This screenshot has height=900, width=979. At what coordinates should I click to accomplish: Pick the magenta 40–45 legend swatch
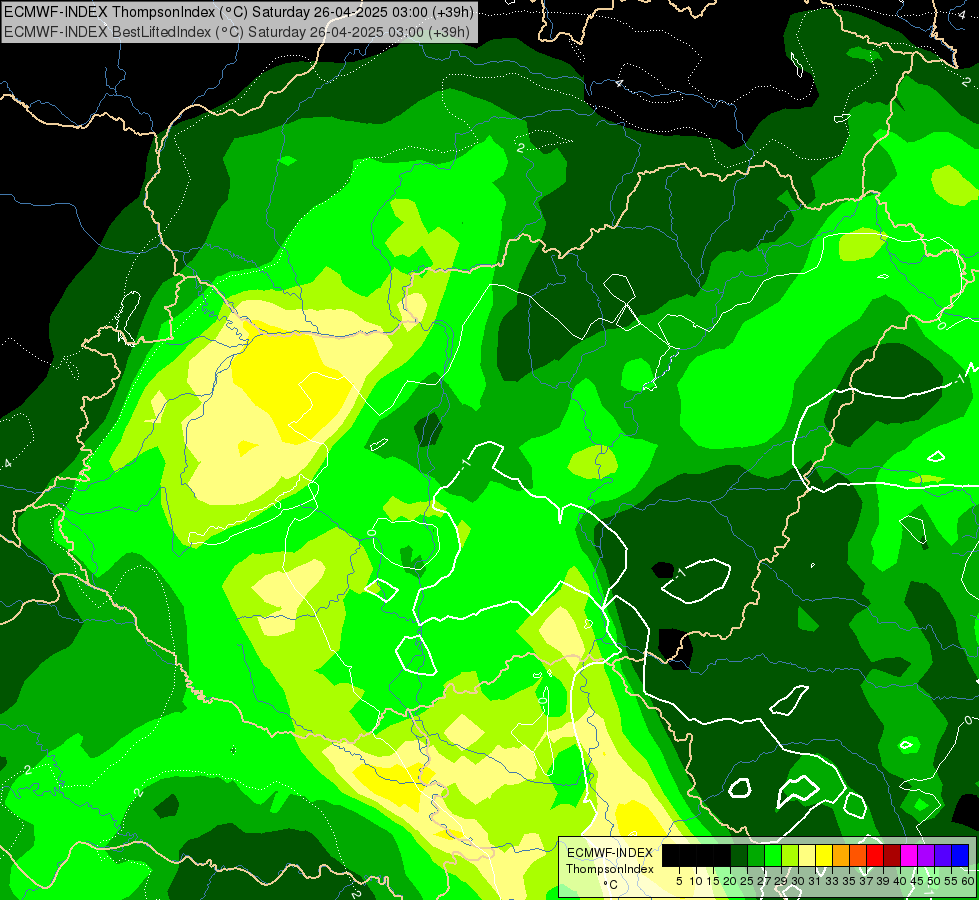tap(909, 856)
